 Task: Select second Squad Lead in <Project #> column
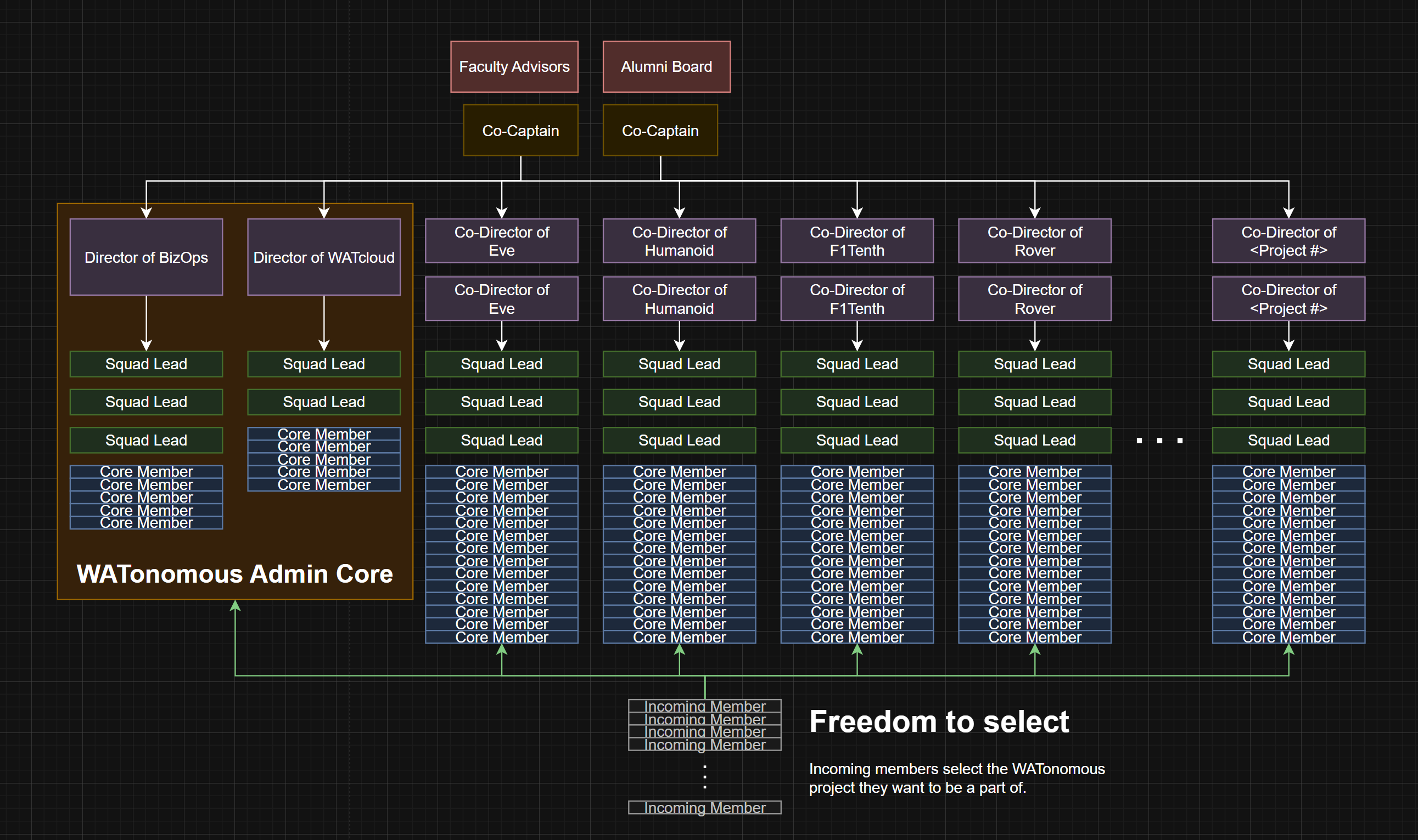[1289, 402]
